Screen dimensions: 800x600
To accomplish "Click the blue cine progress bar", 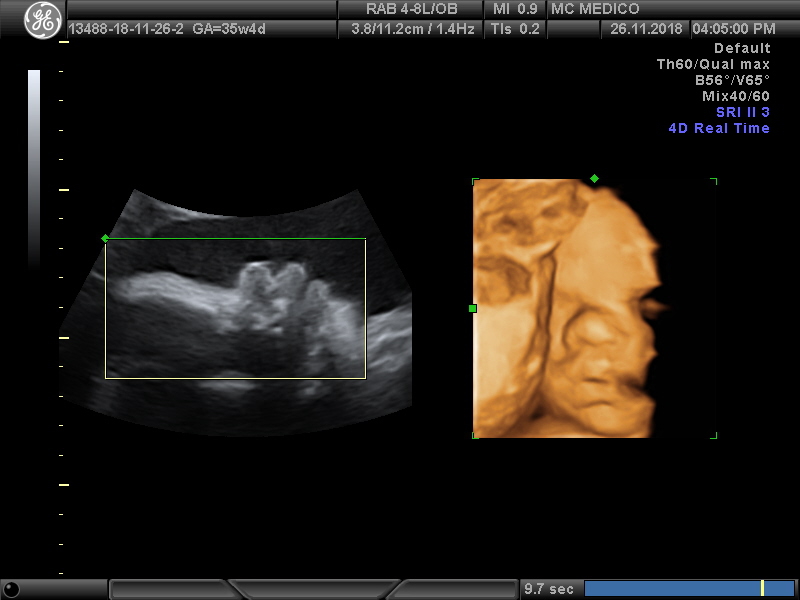I will pos(689,588).
